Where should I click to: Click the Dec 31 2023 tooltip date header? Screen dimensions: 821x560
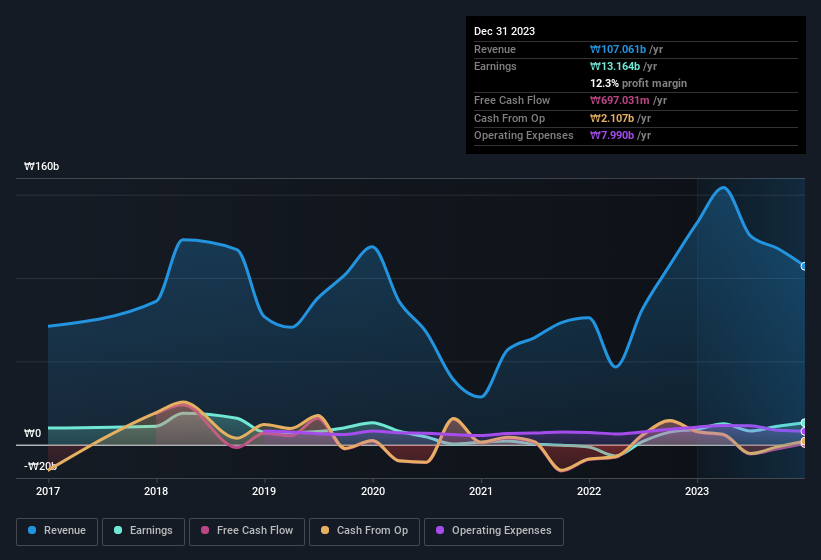[504, 31]
